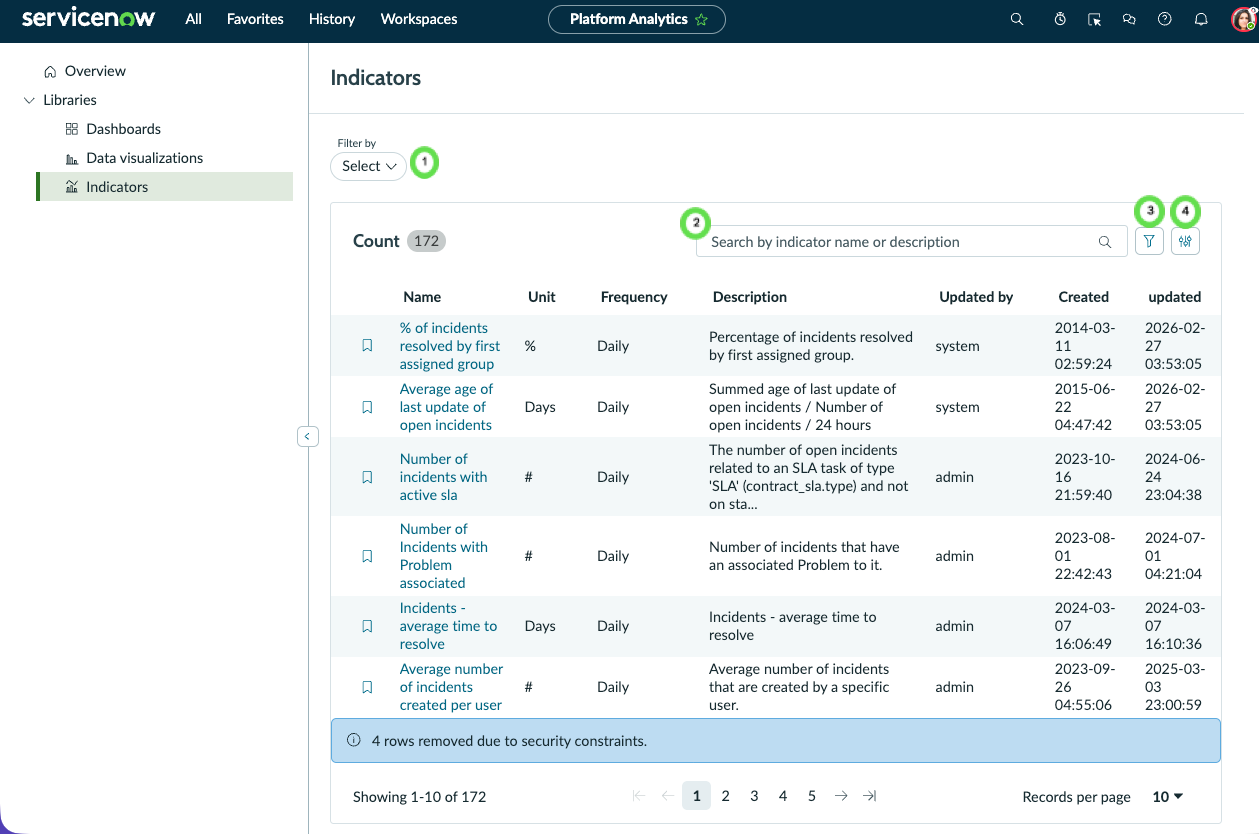This screenshot has width=1259, height=834.
Task: Click the discover cursor icon in header
Action: click(1095, 19)
